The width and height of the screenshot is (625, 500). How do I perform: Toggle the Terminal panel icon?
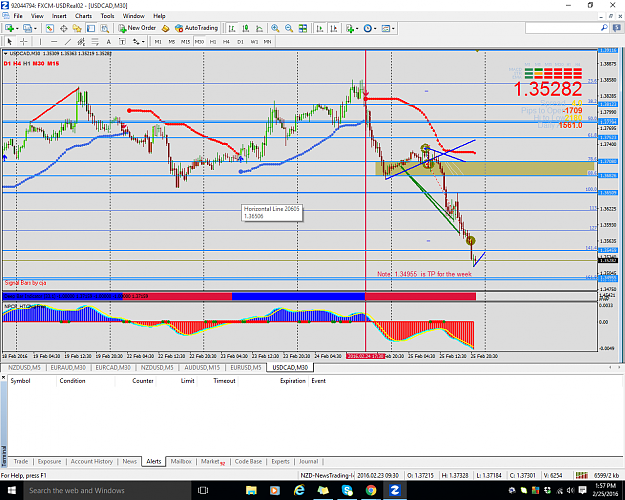pyautogui.click(x=91, y=28)
